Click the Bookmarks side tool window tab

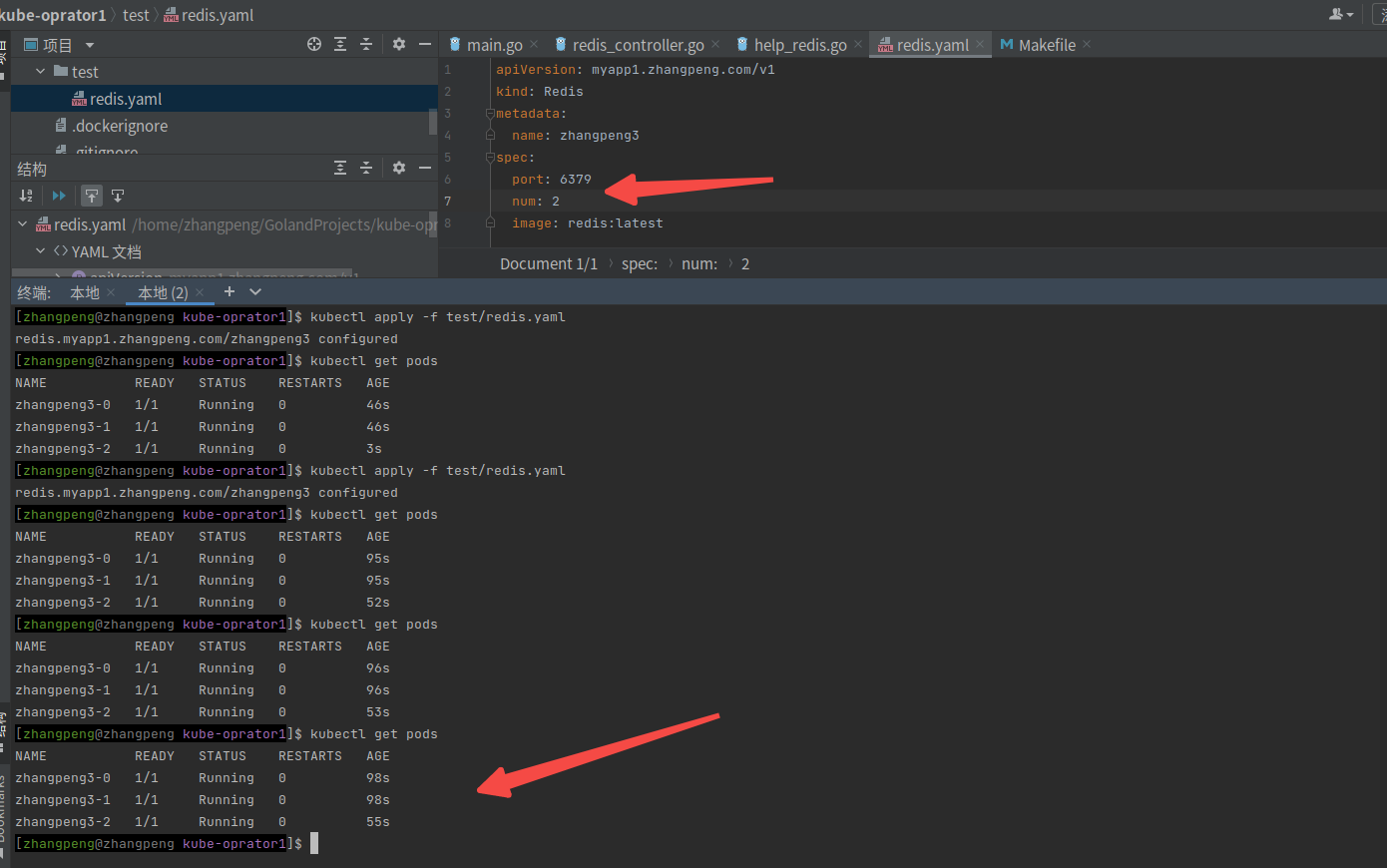(5, 815)
